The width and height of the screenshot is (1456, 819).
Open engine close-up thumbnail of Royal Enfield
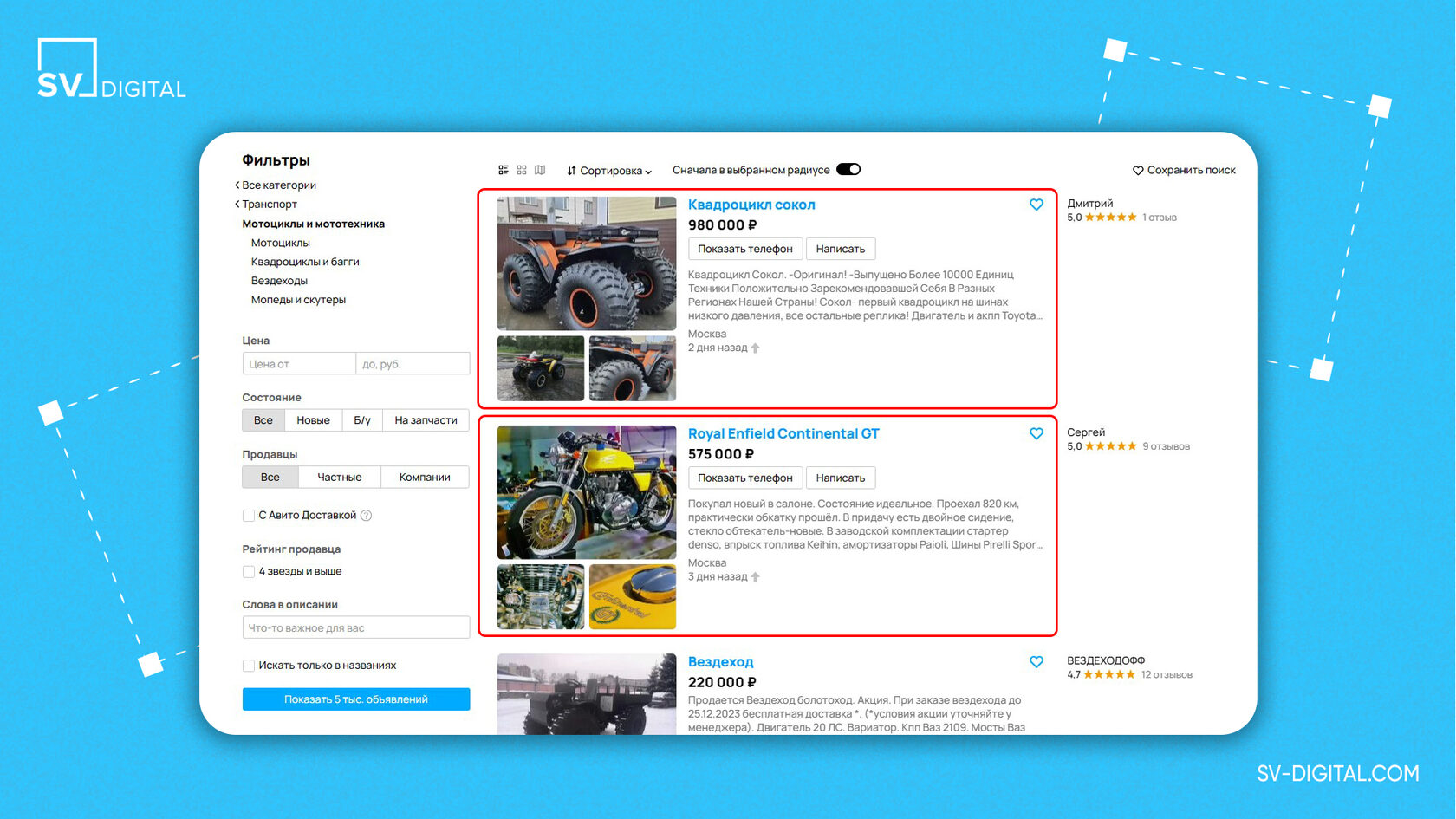coord(541,597)
